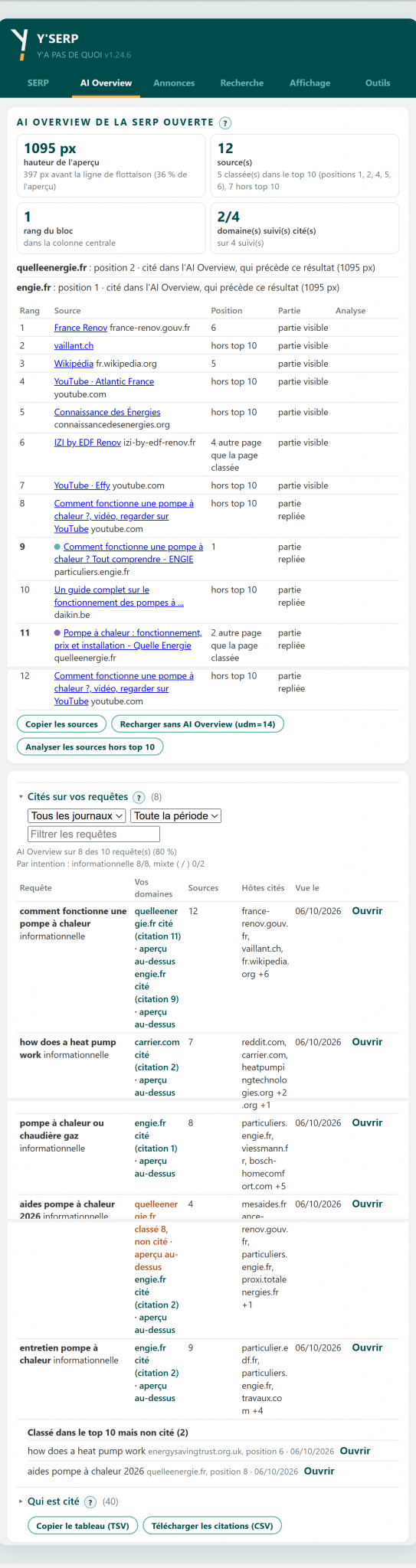Click Télécharger les citations (CSV)

point(212,1526)
